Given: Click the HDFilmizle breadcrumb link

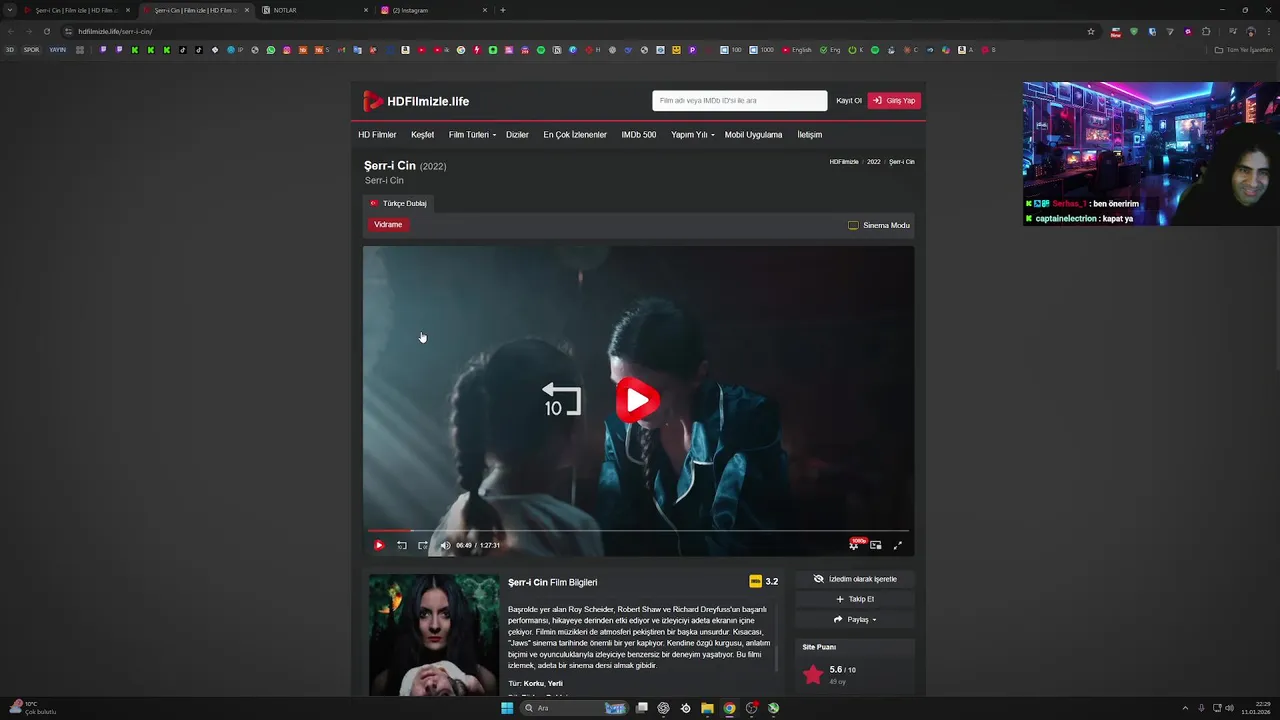Looking at the screenshot, I should tap(844, 162).
